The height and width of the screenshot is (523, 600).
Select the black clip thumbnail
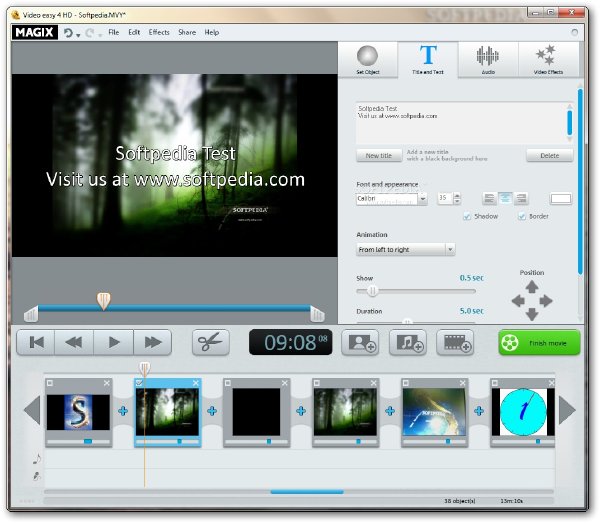coord(256,412)
